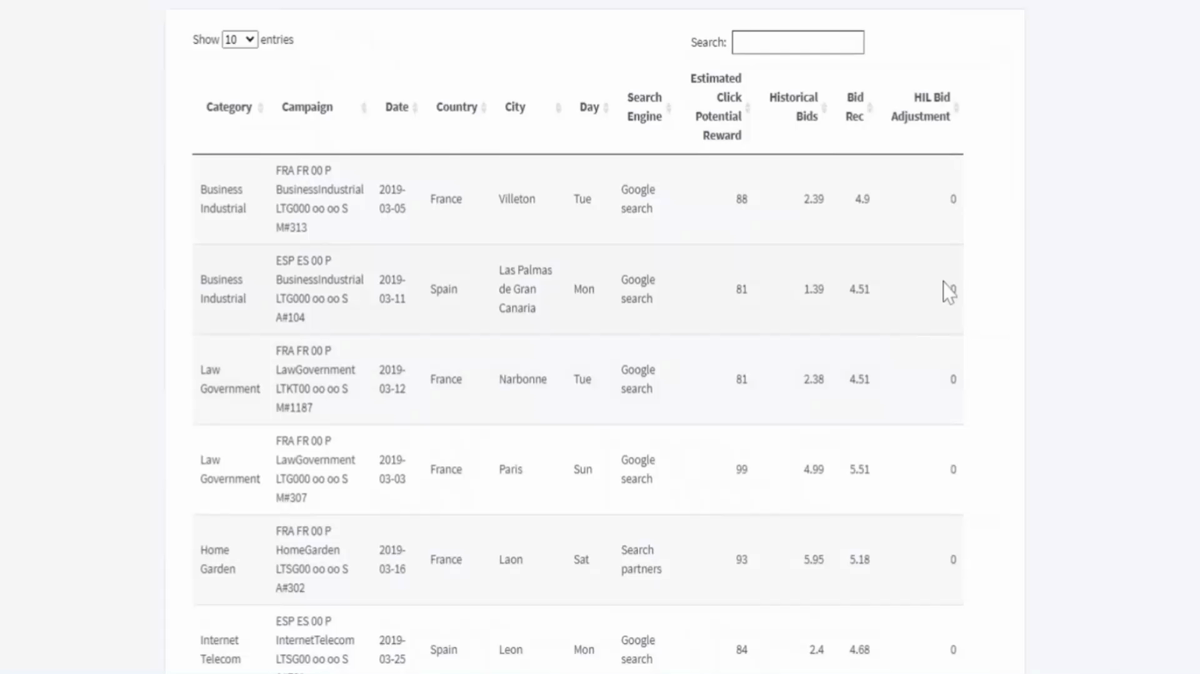Sort table by Country column header
The width and height of the screenshot is (1200, 674).
coord(456,107)
